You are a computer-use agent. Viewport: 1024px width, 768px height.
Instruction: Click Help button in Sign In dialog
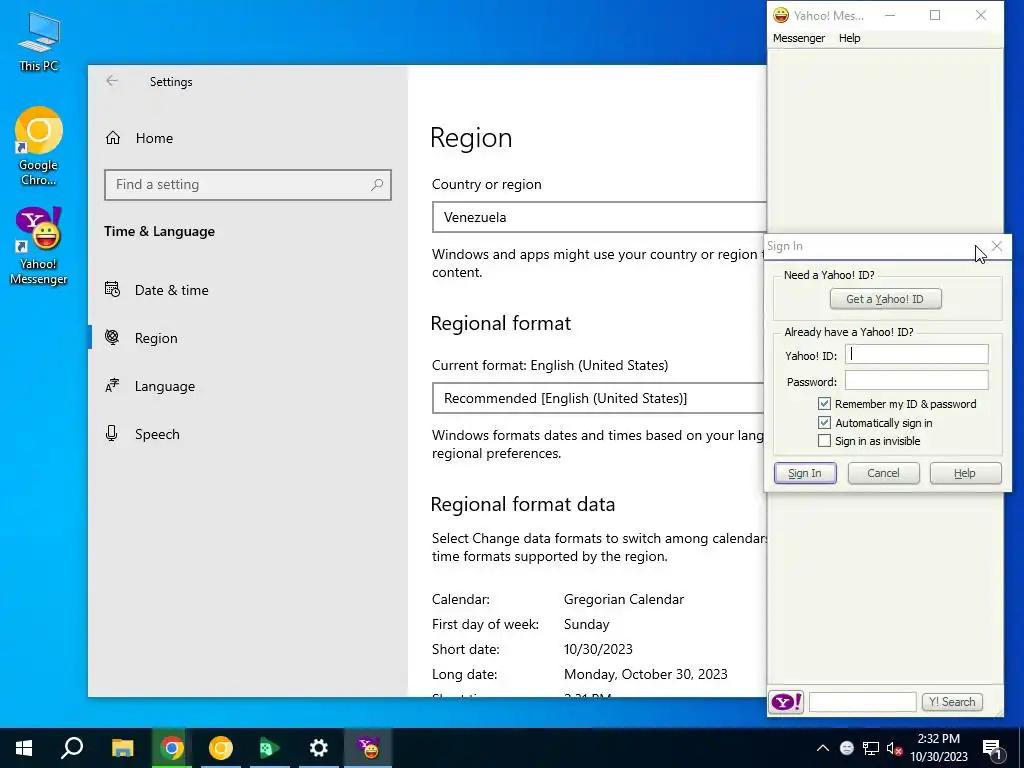(x=965, y=473)
